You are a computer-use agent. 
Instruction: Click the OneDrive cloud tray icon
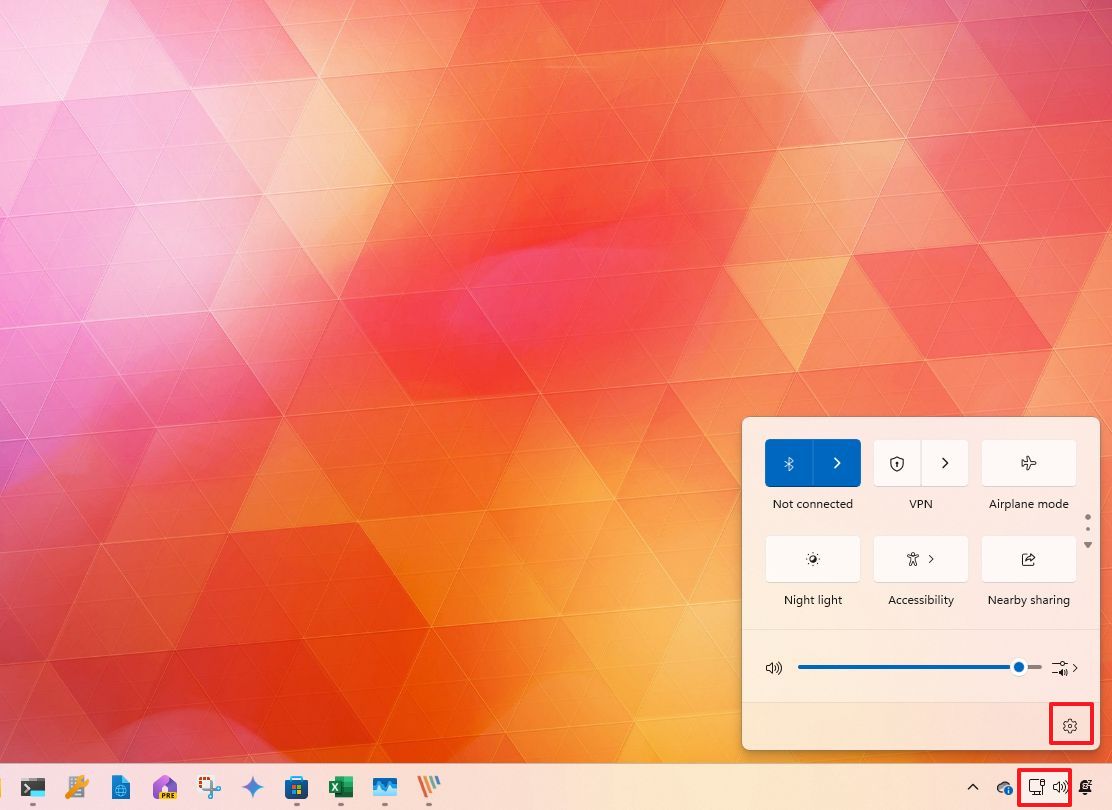click(x=1005, y=788)
